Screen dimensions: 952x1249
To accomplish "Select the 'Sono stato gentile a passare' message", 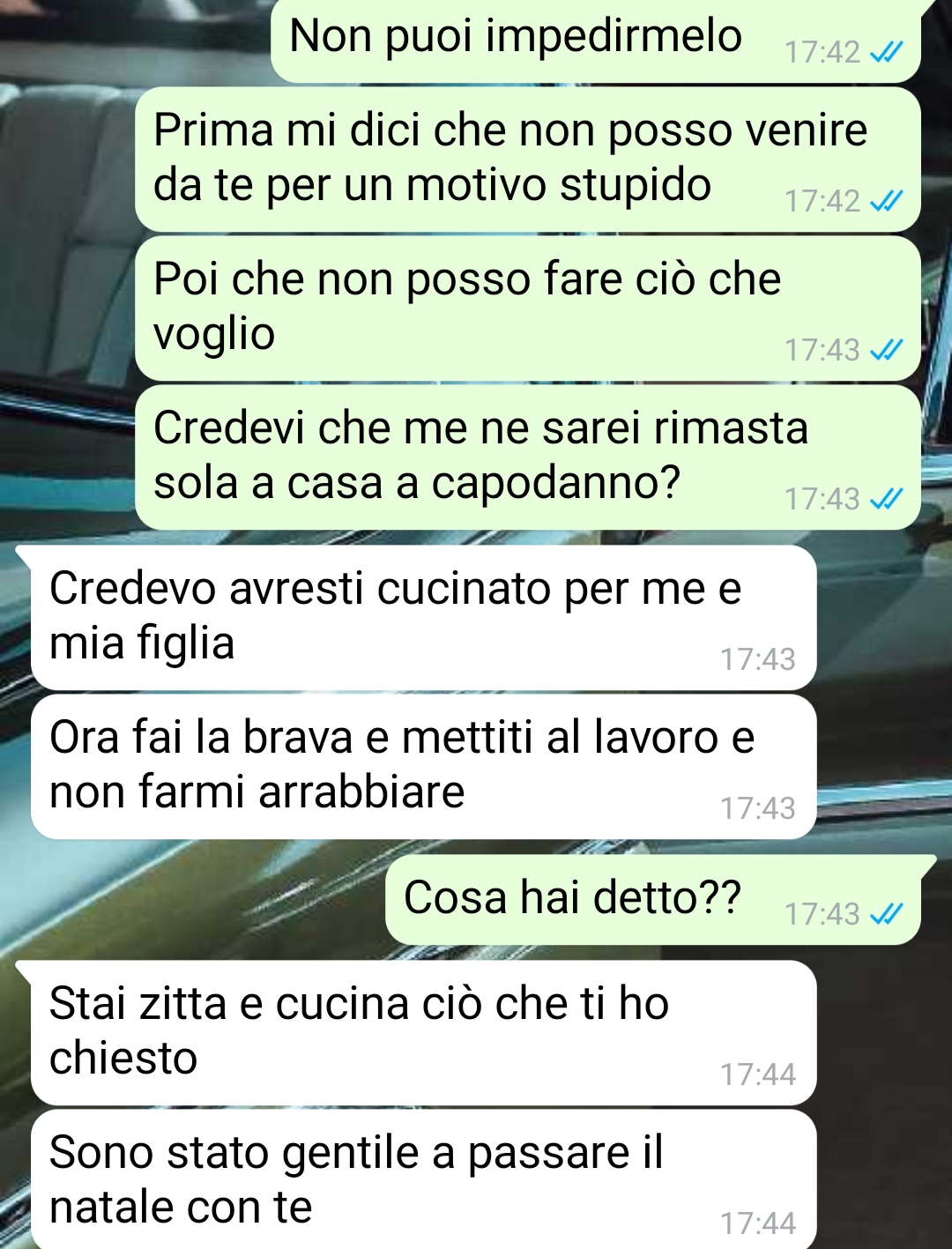I will (x=423, y=1179).
